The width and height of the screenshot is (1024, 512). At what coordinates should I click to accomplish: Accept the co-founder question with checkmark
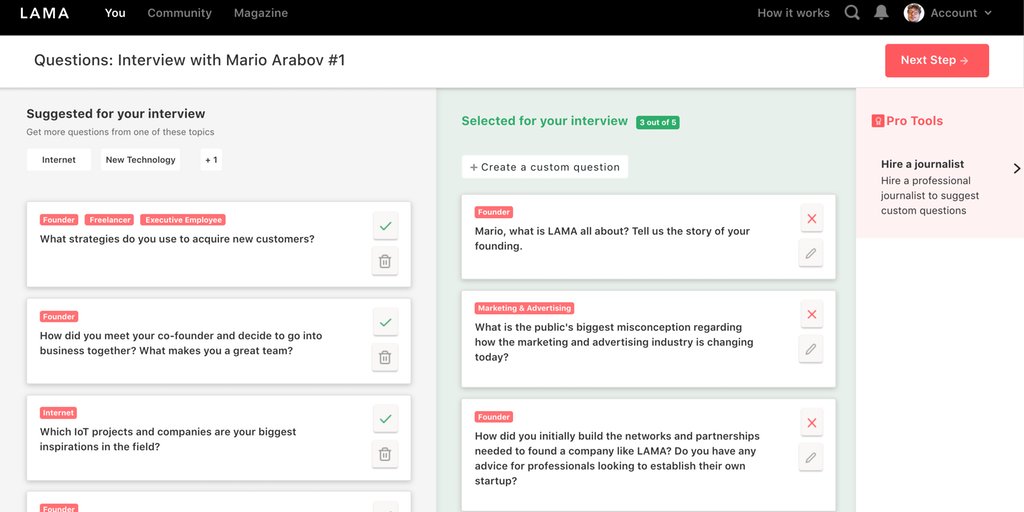385,323
